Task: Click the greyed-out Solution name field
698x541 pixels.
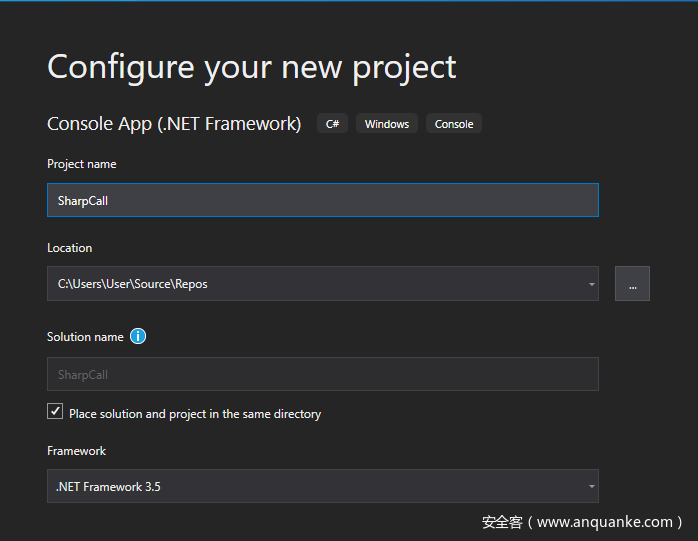Action: click(x=322, y=375)
